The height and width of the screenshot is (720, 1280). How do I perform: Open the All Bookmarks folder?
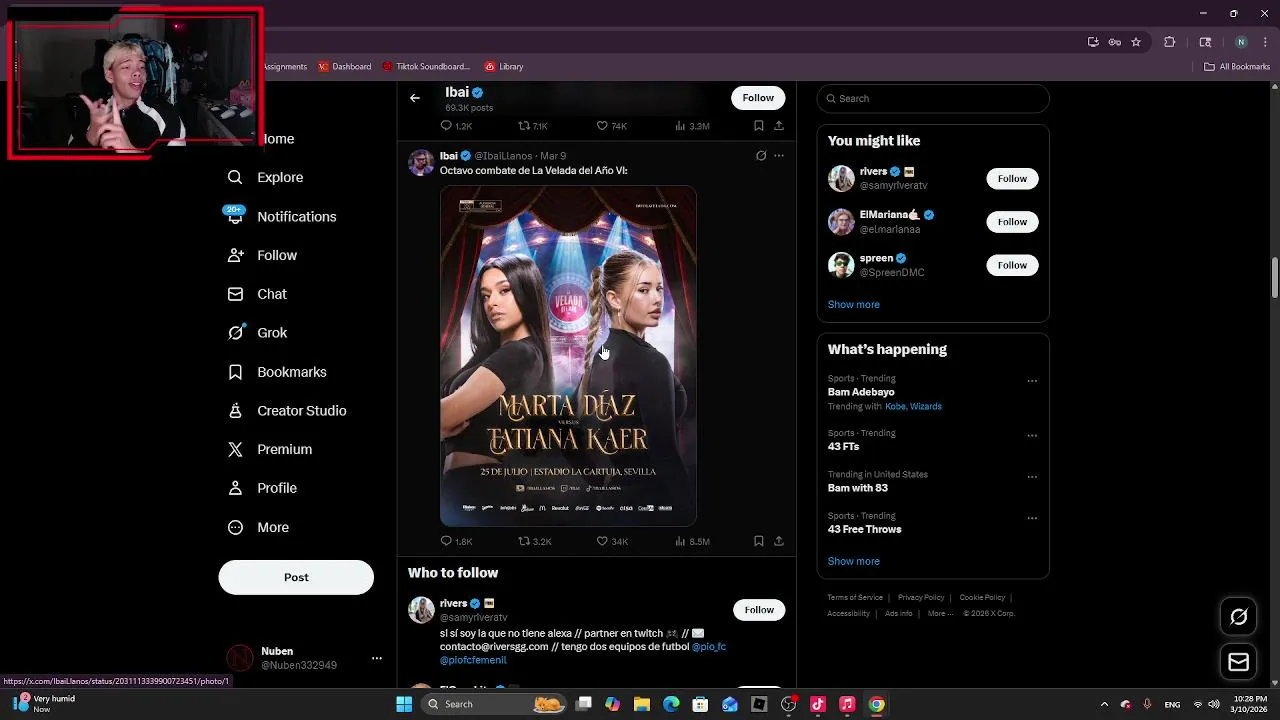pyautogui.click(x=1237, y=67)
